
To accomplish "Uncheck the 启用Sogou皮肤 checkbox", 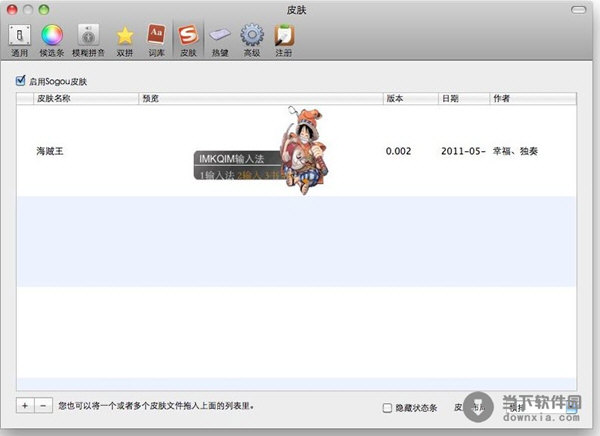I will pos(21,81).
